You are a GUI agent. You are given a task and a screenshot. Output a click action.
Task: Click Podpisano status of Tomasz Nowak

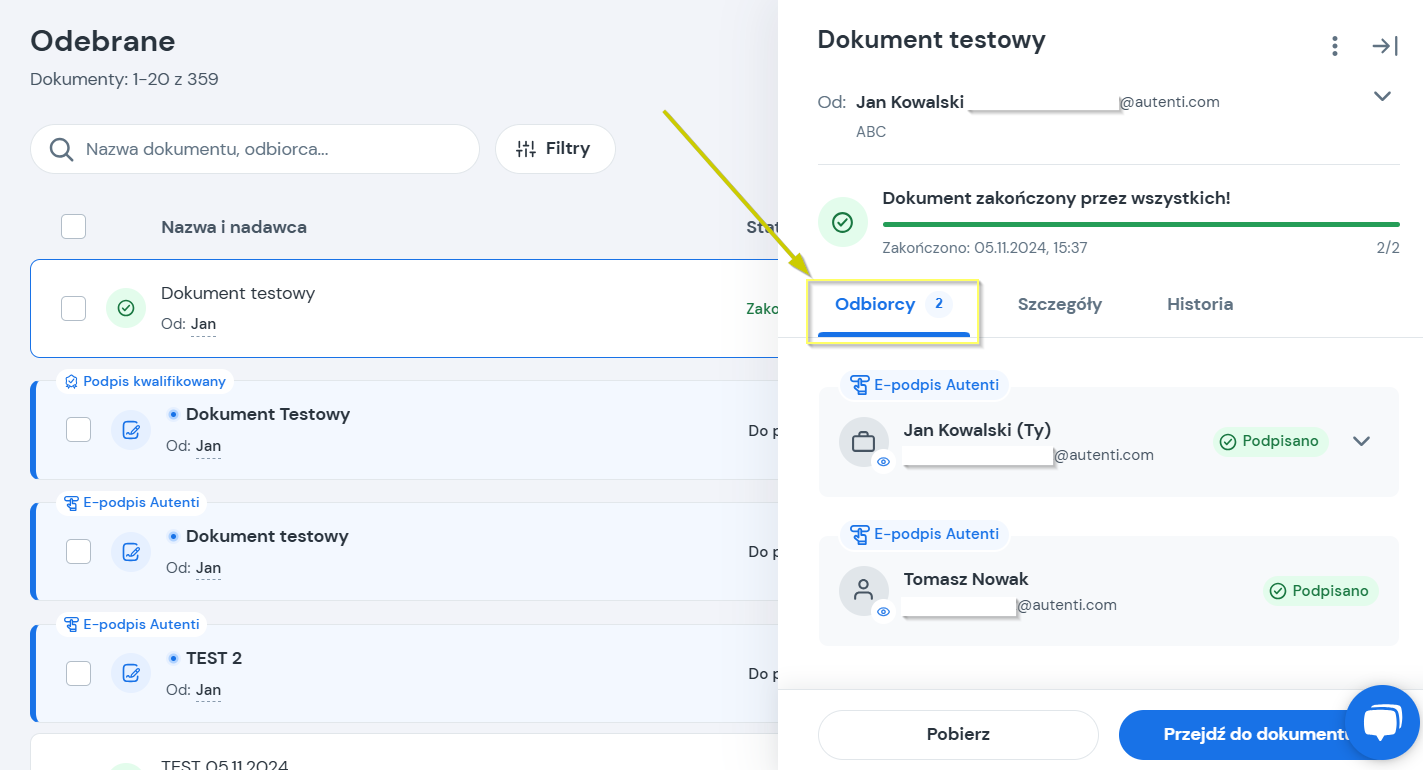pyautogui.click(x=1320, y=591)
